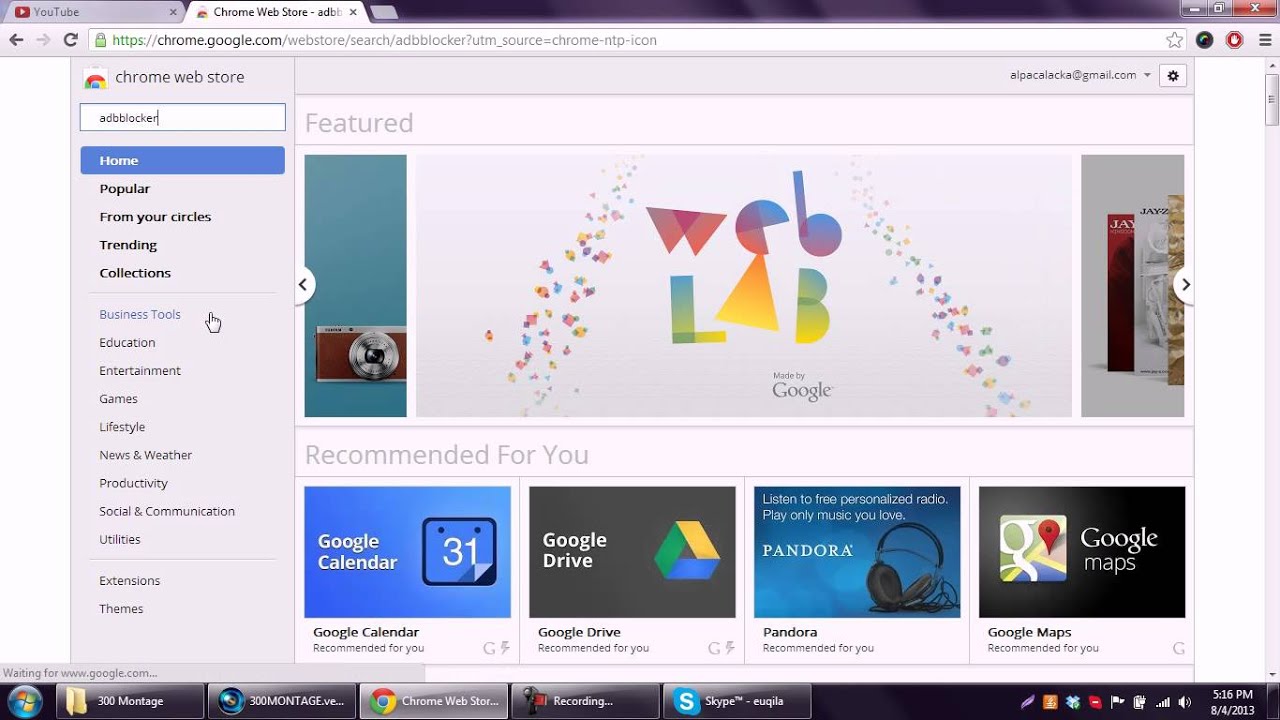The width and height of the screenshot is (1280, 720).
Task: Open the Themes section
Action: (x=121, y=608)
